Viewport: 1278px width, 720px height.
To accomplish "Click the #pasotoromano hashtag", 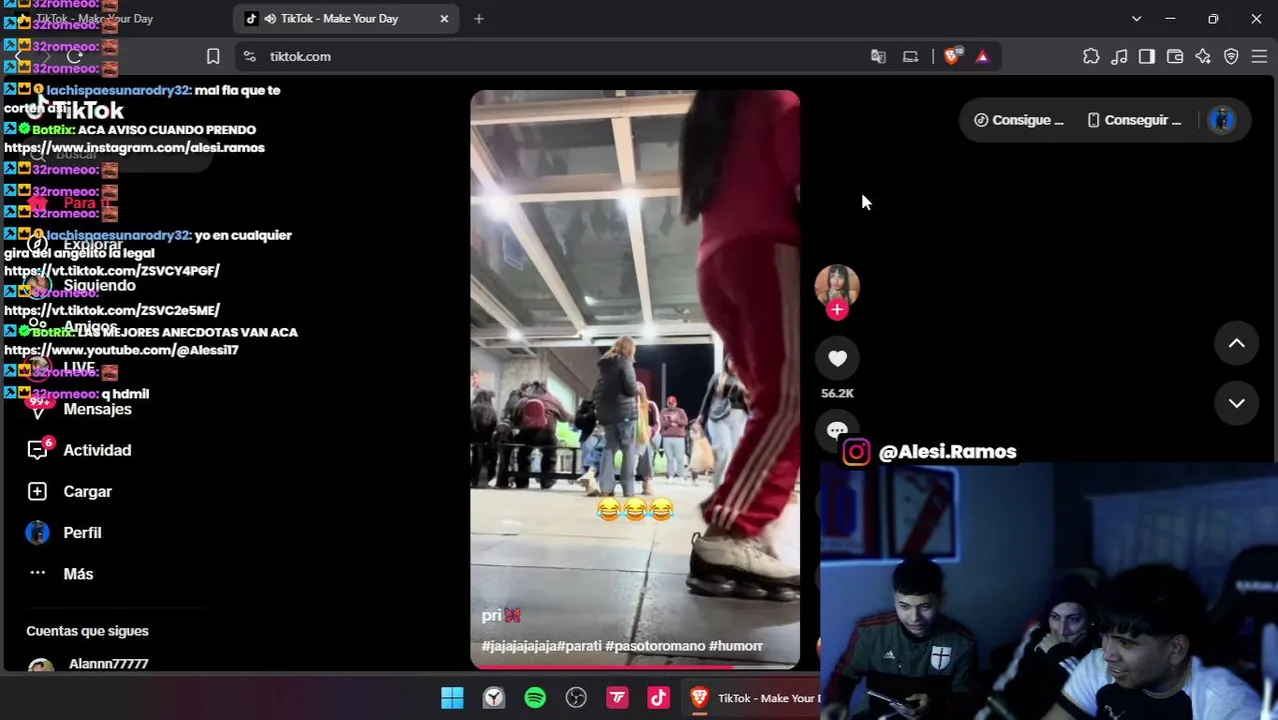I will pyautogui.click(x=655, y=646).
